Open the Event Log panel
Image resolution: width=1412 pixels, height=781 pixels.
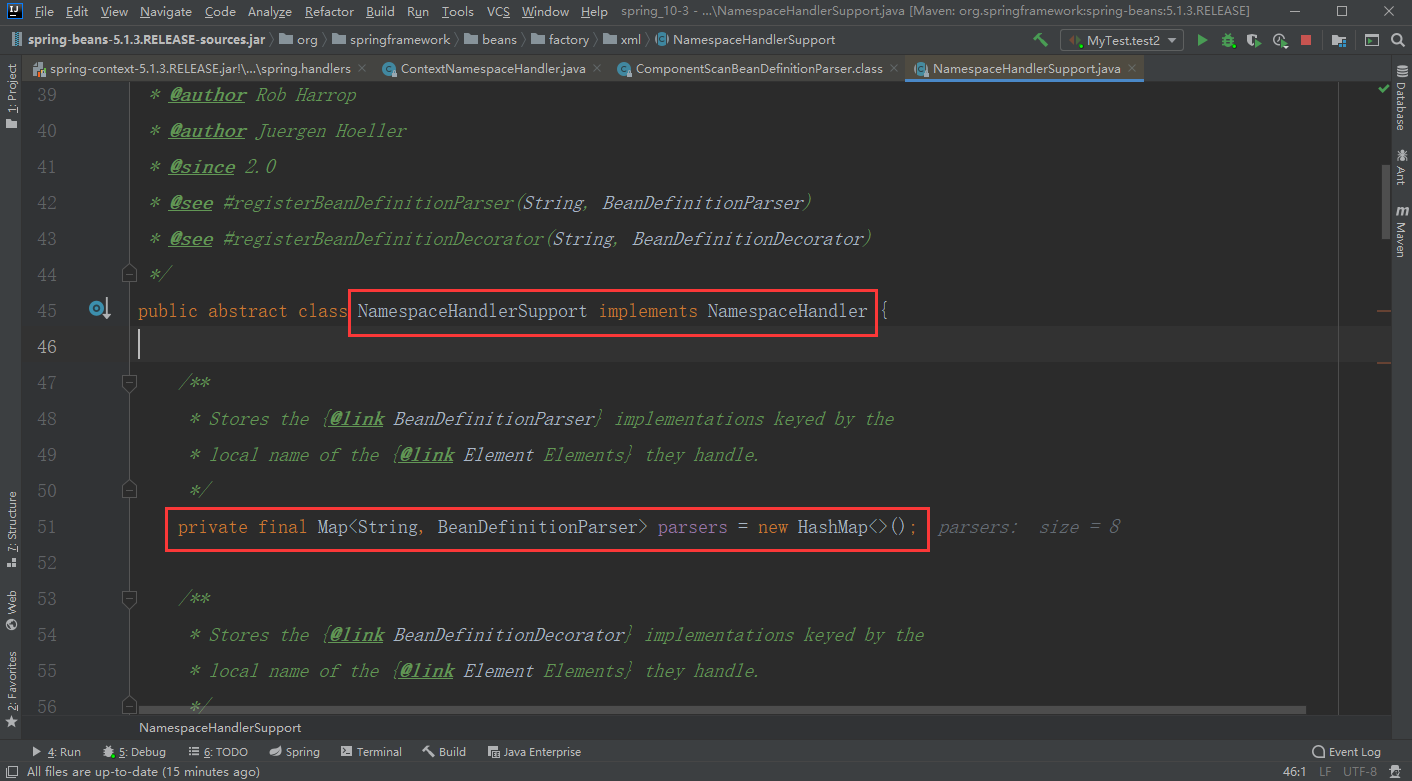1346,751
